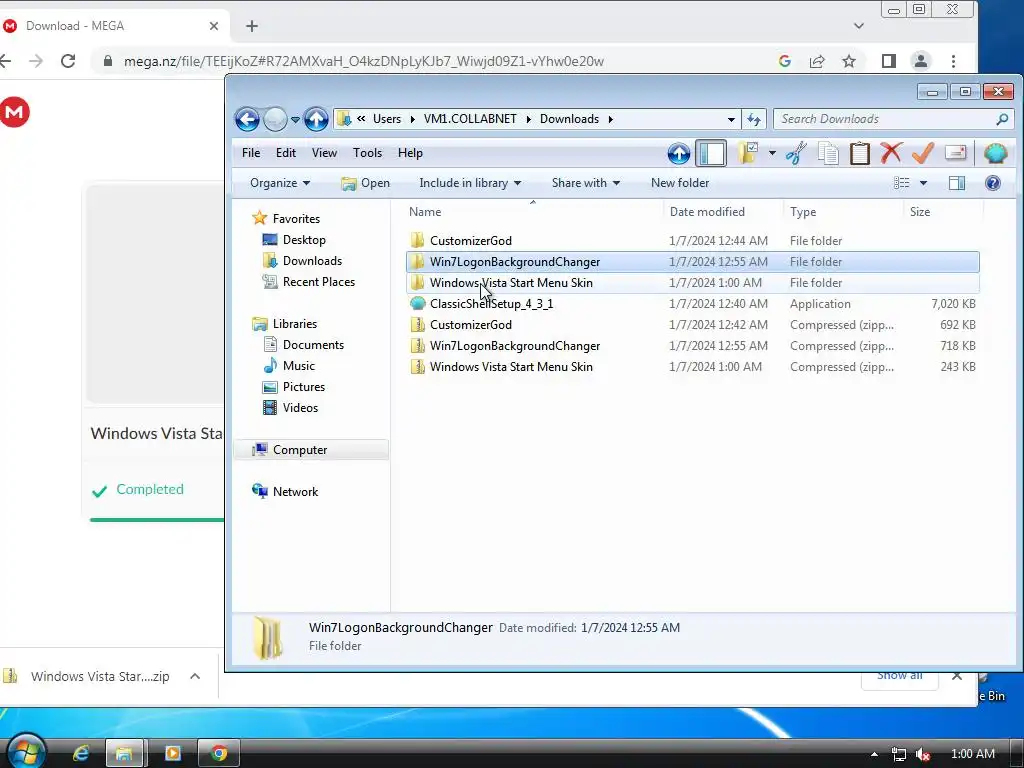This screenshot has height=768, width=1024.
Task: Click the Open command button
Action: 366,183
